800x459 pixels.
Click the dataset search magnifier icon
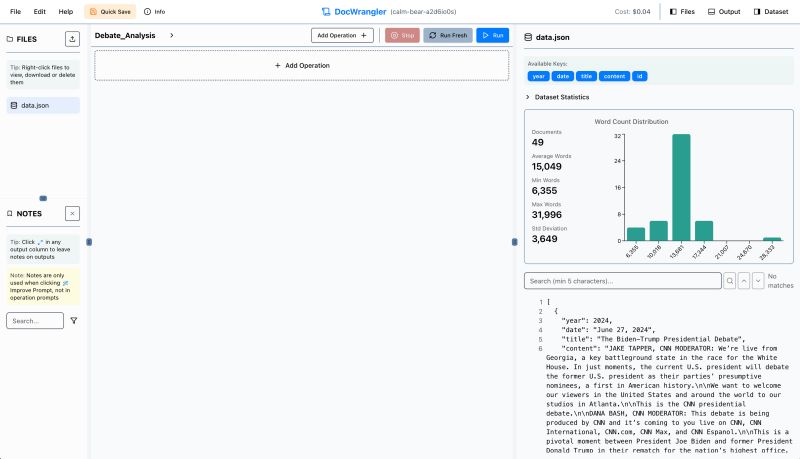coord(730,281)
